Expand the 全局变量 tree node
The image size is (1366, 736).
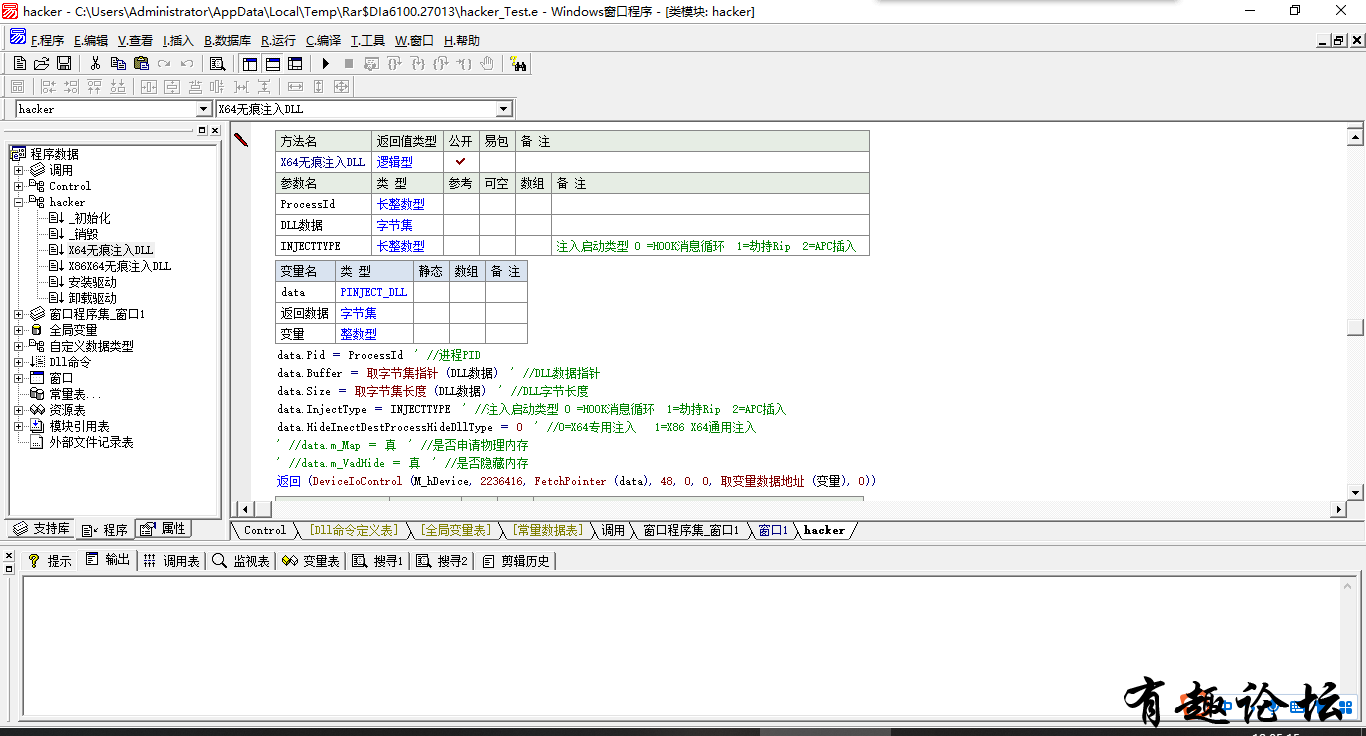(18, 330)
